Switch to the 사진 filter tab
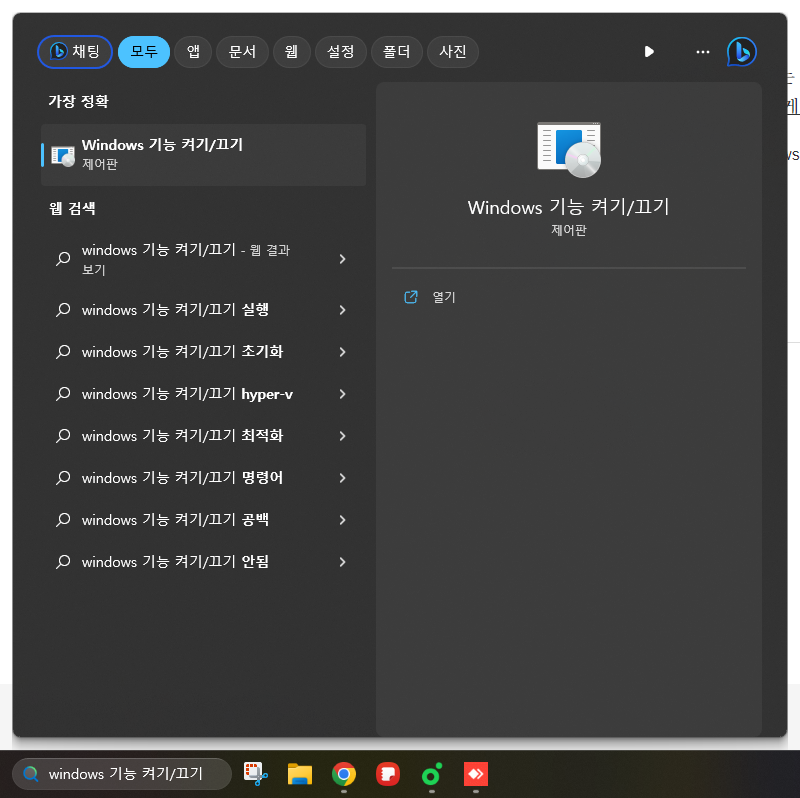This screenshot has width=800, height=798. (453, 52)
